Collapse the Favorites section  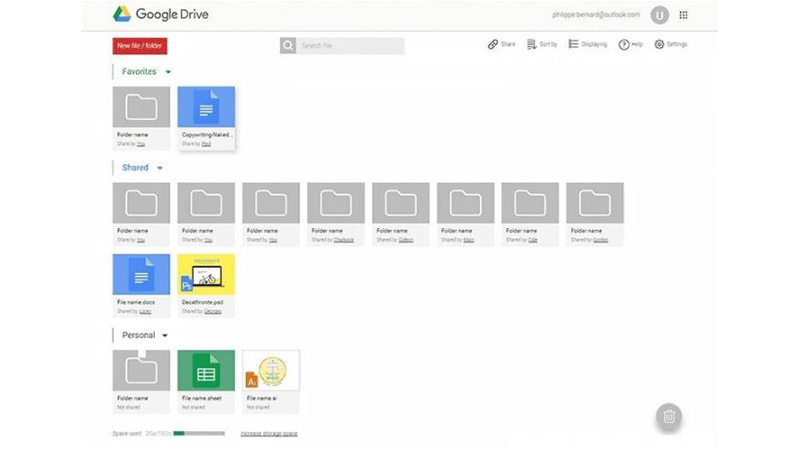(169, 72)
